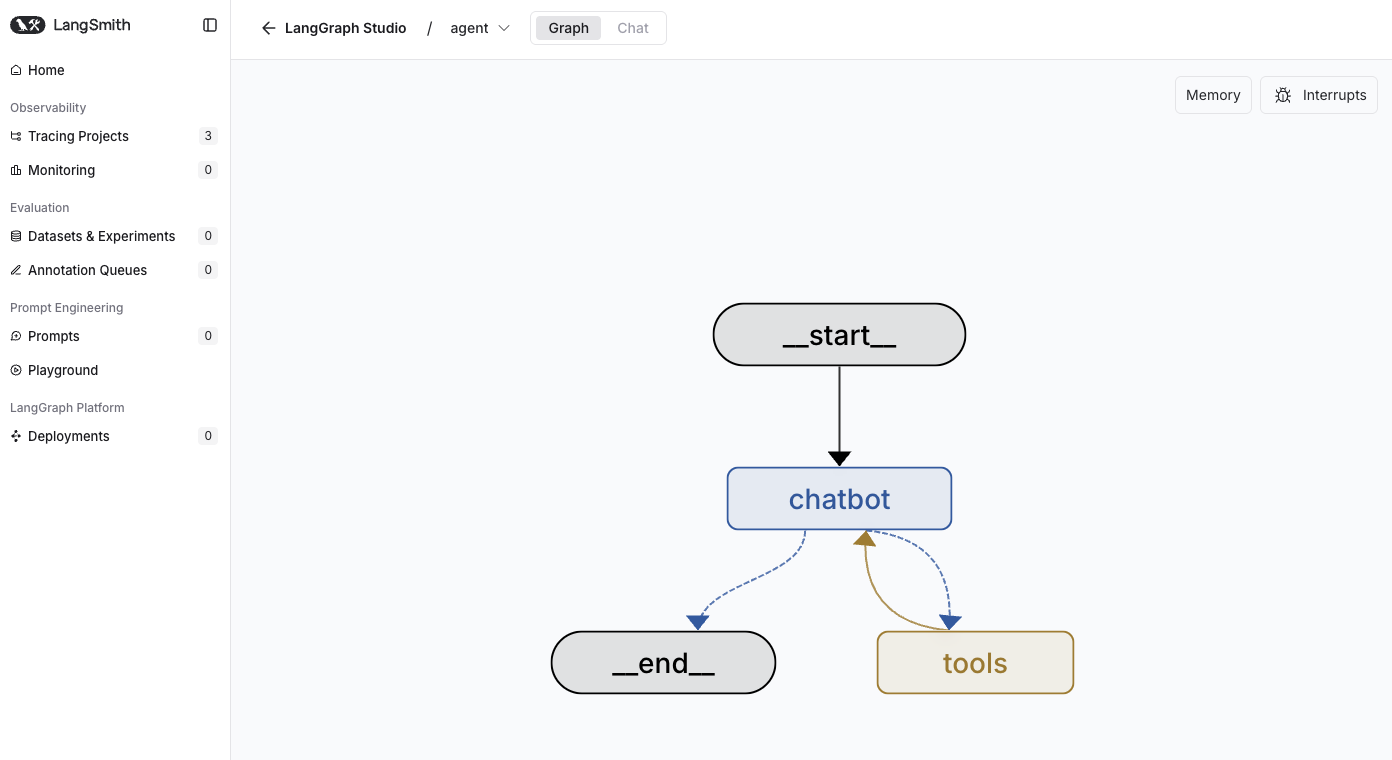
Task: Click the Home house icon
Action: 15,70
